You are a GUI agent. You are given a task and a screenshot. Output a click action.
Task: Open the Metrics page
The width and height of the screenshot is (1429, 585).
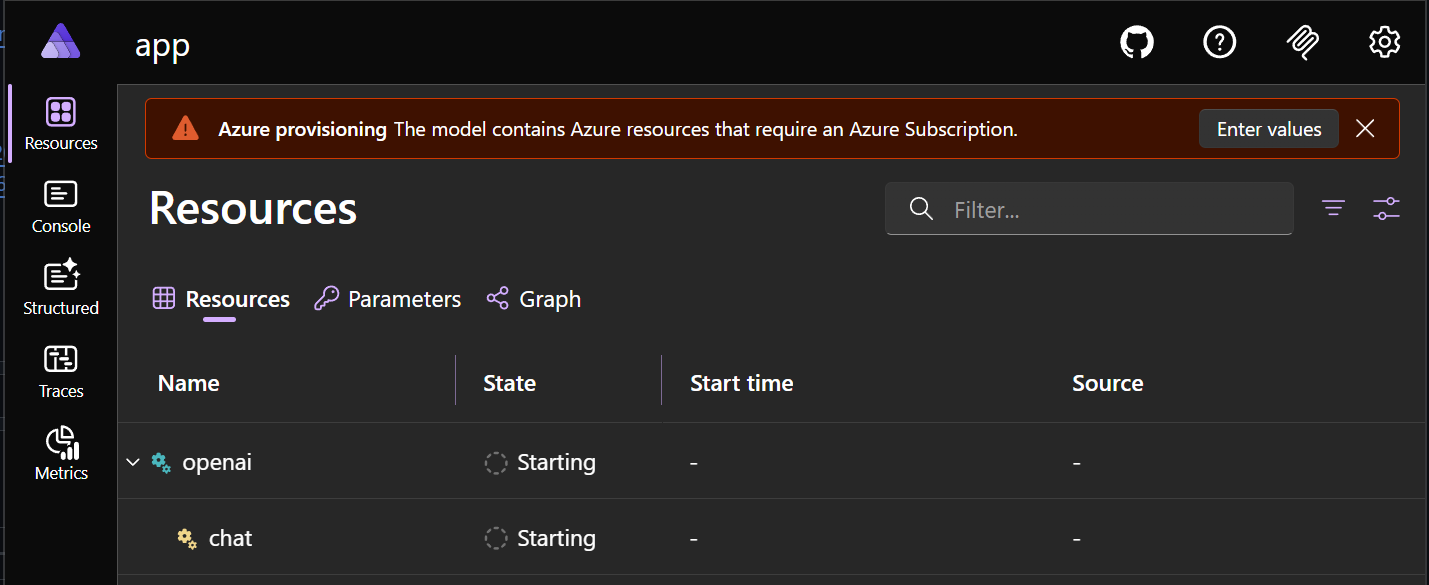60,454
